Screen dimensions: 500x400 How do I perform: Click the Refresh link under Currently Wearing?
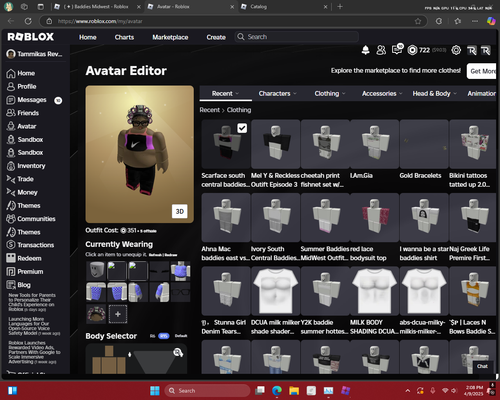point(155,255)
